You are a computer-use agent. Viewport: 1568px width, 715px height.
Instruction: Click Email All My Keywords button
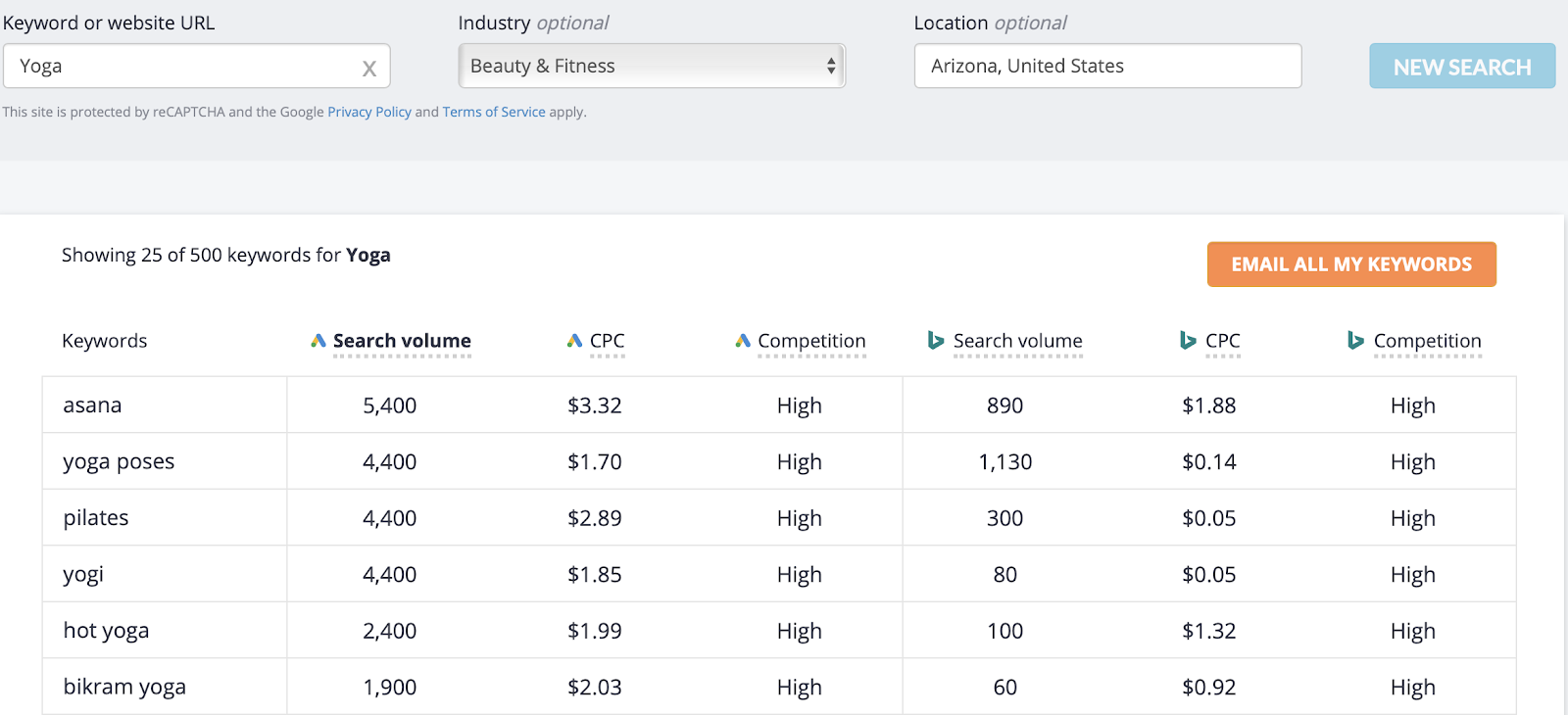click(x=1351, y=264)
